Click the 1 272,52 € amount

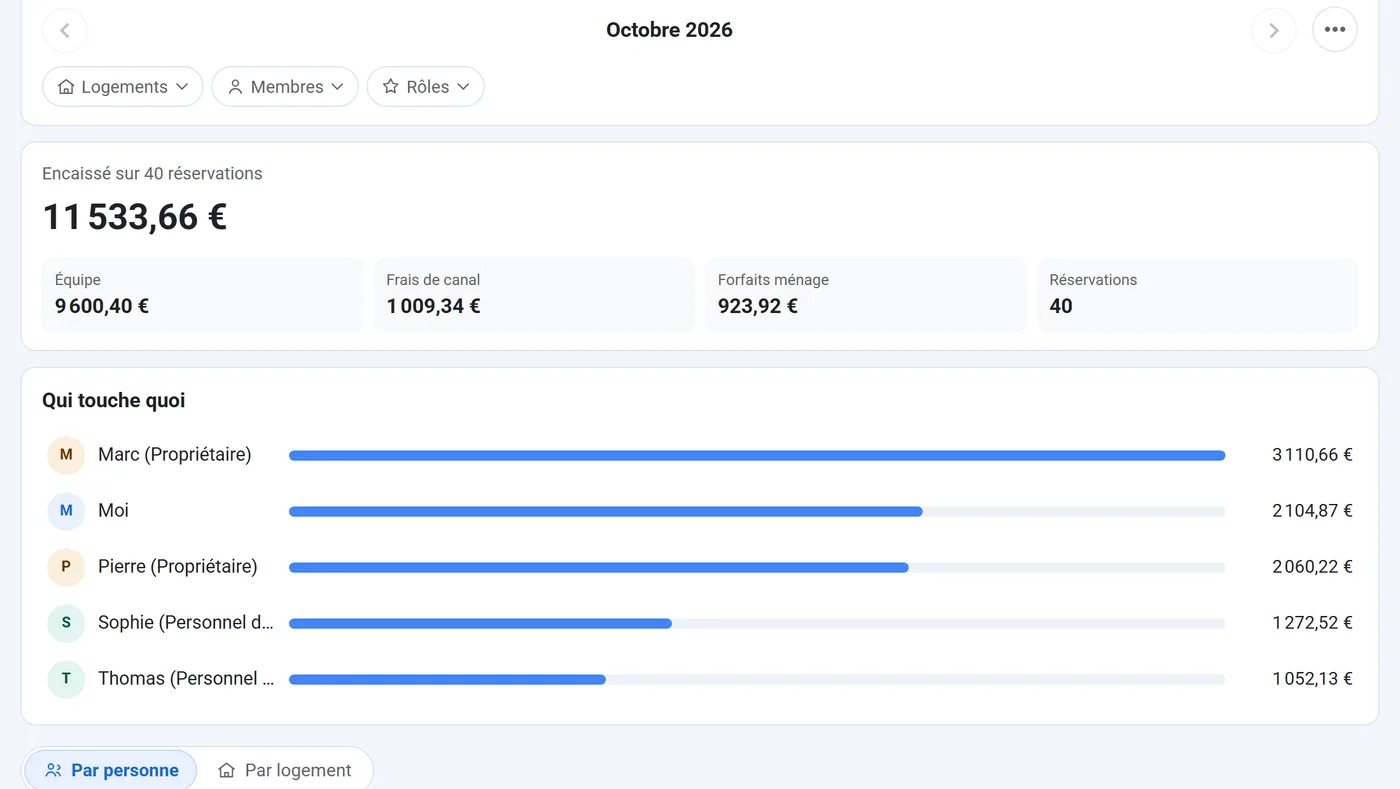[x=1312, y=623]
